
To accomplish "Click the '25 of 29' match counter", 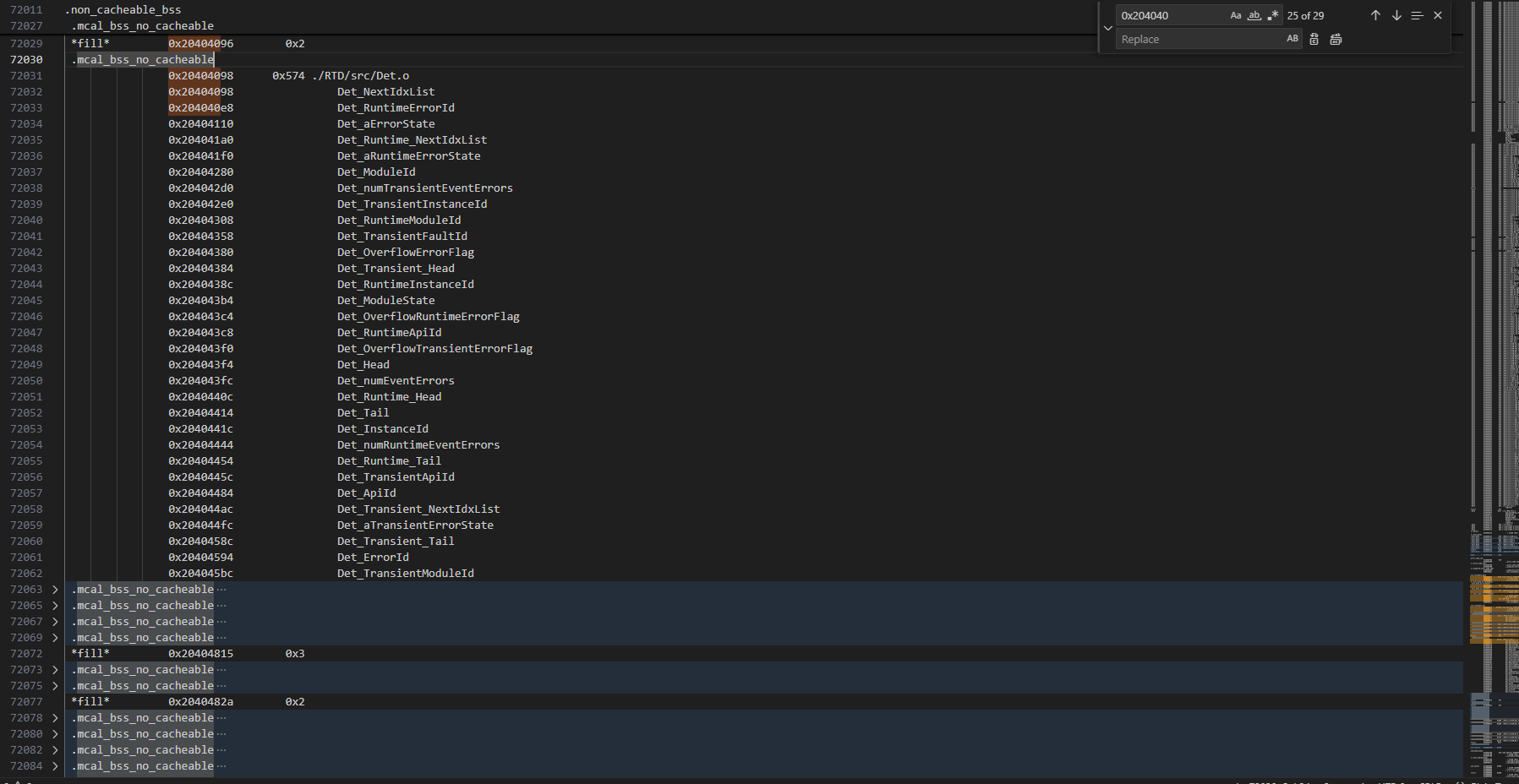I will (1306, 15).
